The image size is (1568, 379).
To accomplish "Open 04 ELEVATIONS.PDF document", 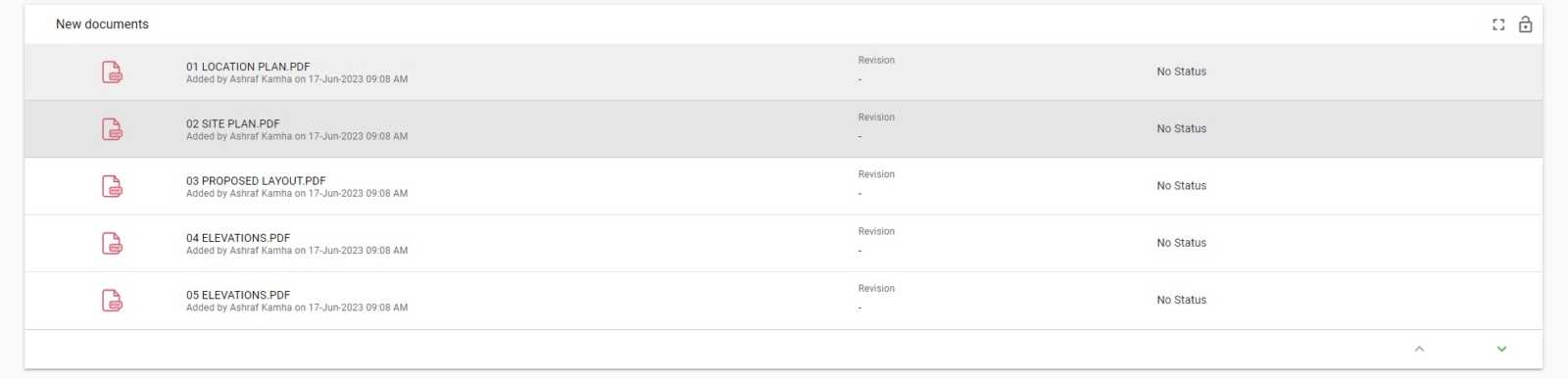I will click(x=238, y=237).
